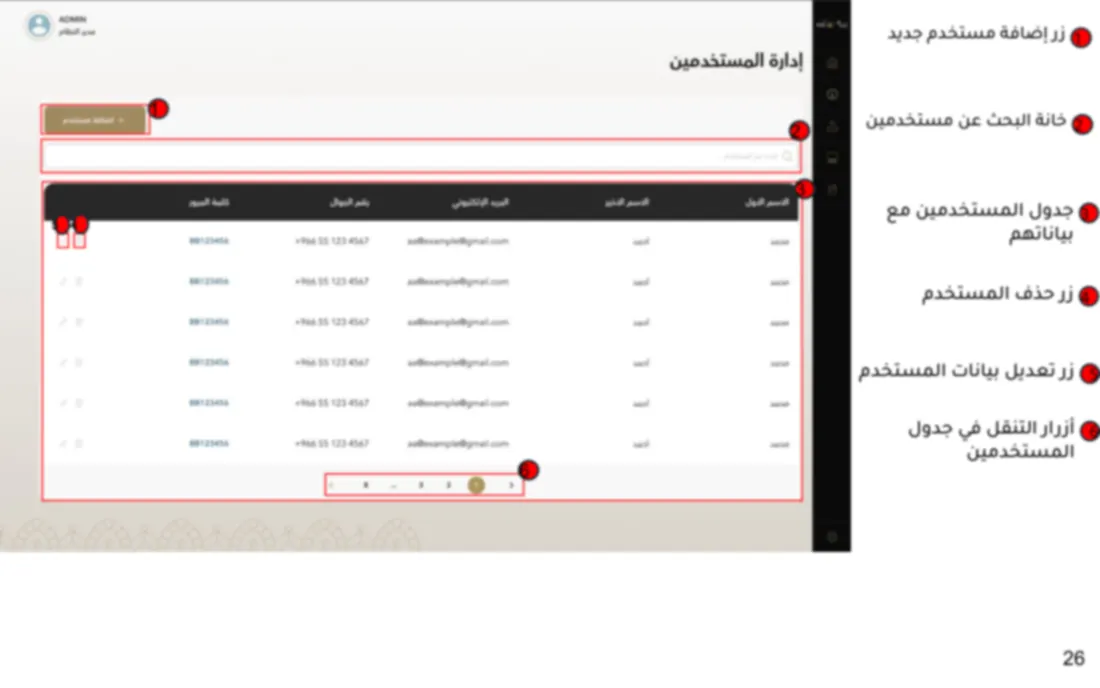Click the +966 55 123 4567 phone in the first row
Screen dimensions: 1100x688
[332, 241]
